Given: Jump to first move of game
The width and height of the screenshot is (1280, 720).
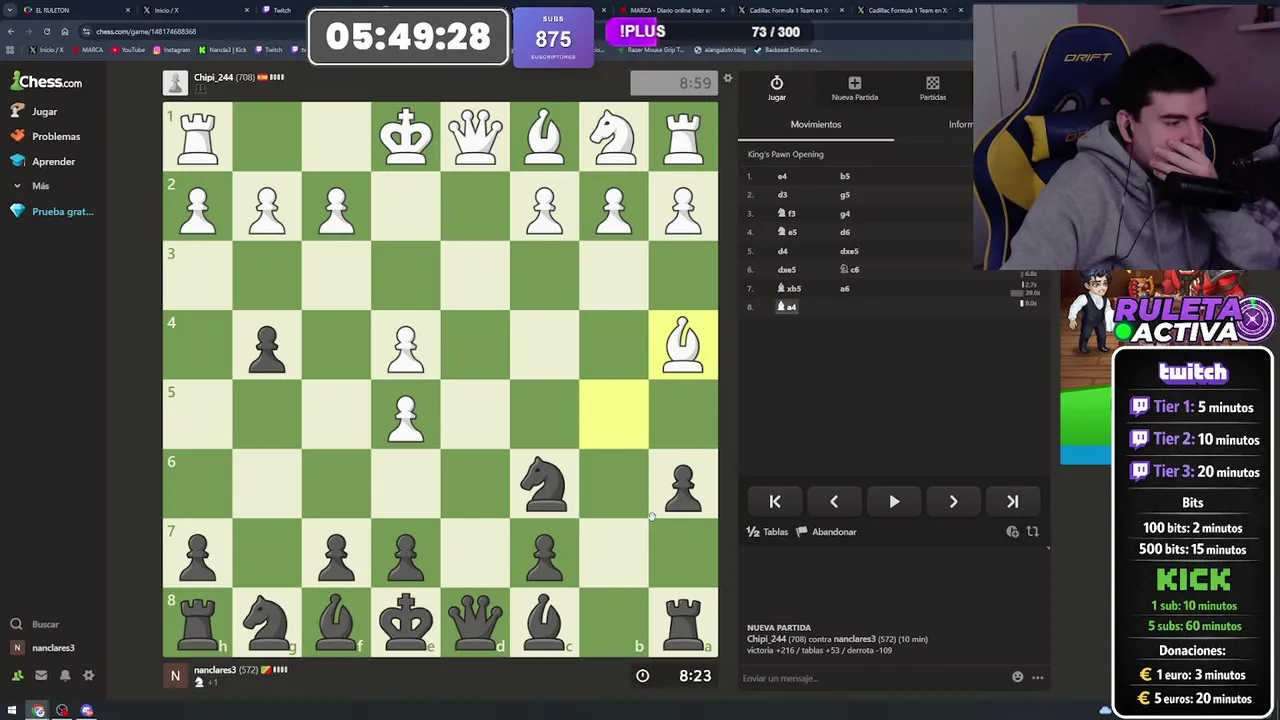Looking at the screenshot, I should [x=775, y=502].
